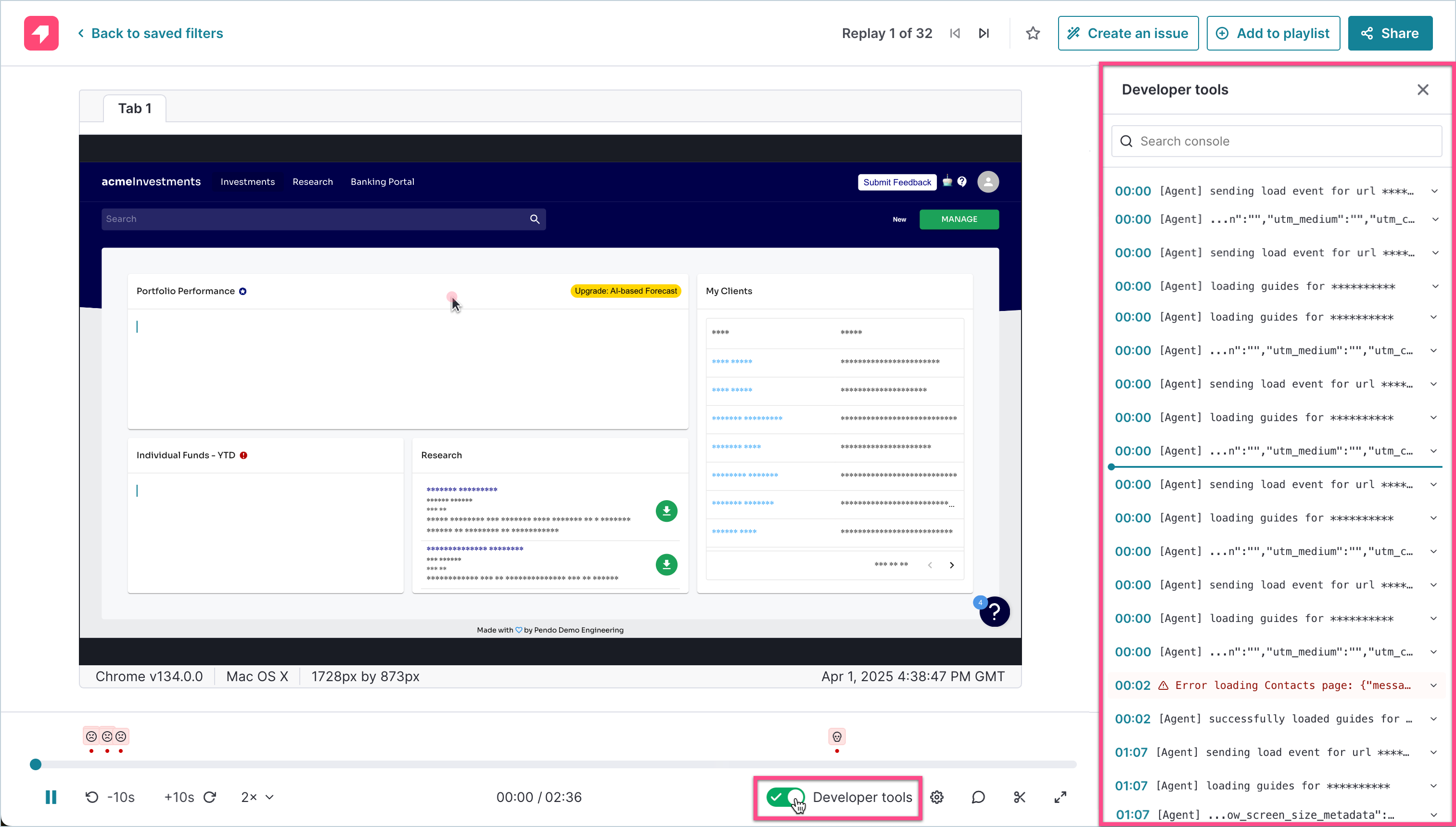Image resolution: width=1456 pixels, height=827 pixels.
Task: Go back to saved filters
Action: tap(151, 34)
